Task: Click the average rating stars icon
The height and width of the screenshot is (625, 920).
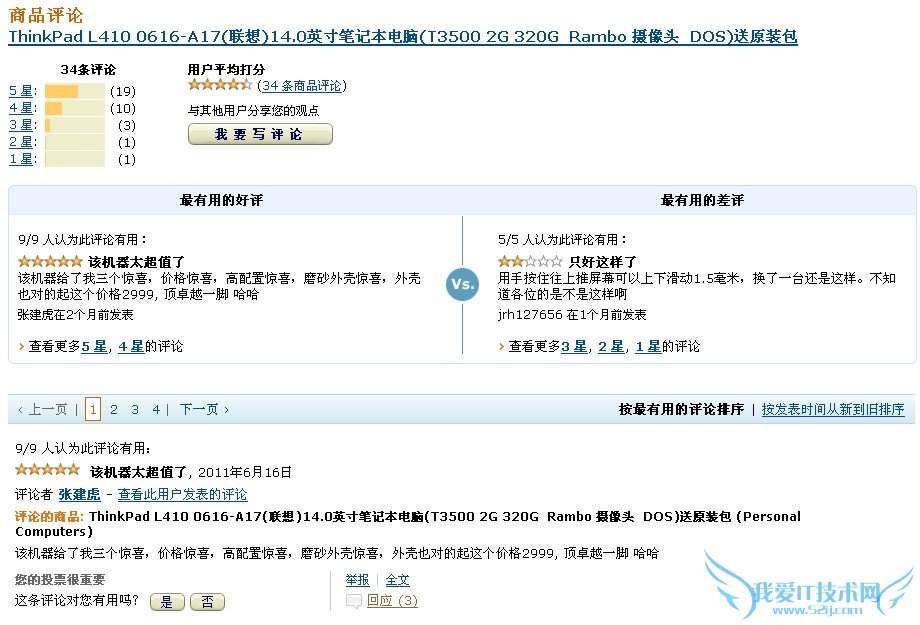Action: (x=220, y=85)
